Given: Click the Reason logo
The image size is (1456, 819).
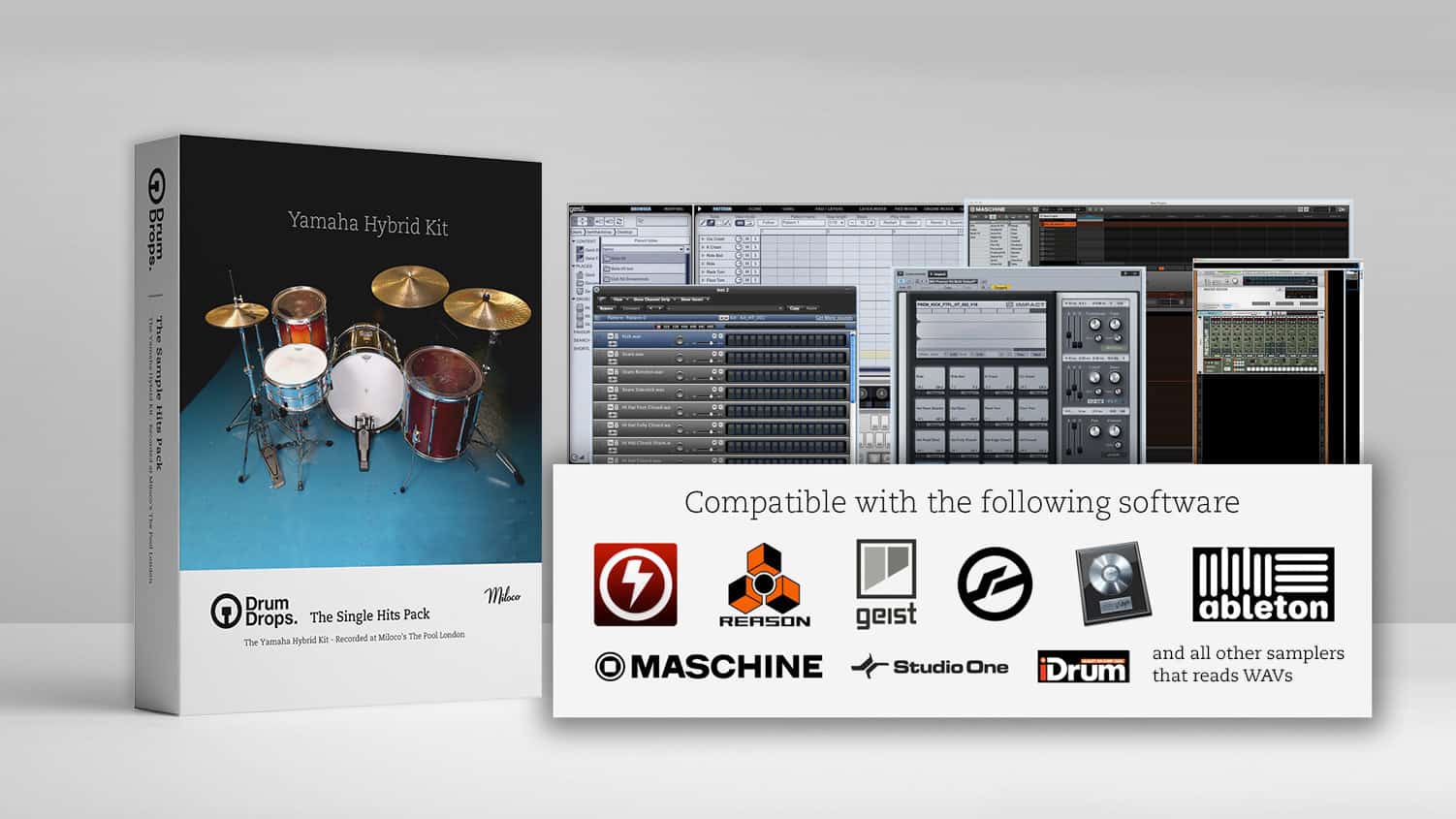Looking at the screenshot, I should pos(765,585).
